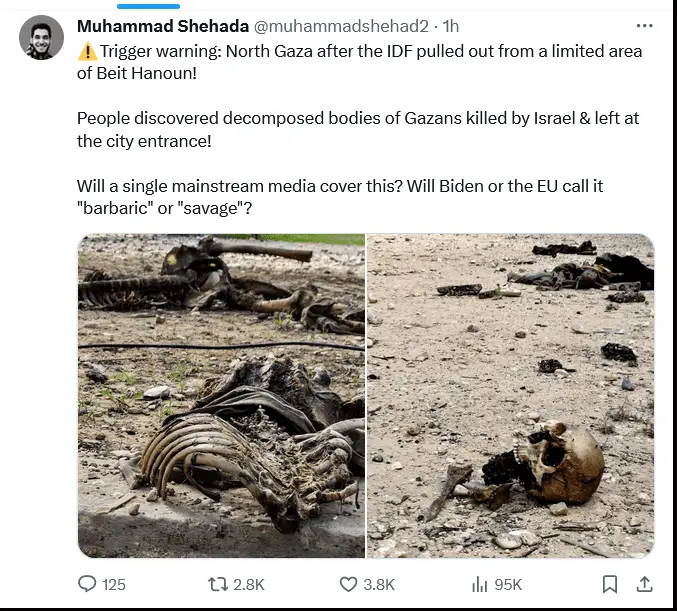Click the "Trigger warning" opening tweet paragraph

[x=359, y=59]
